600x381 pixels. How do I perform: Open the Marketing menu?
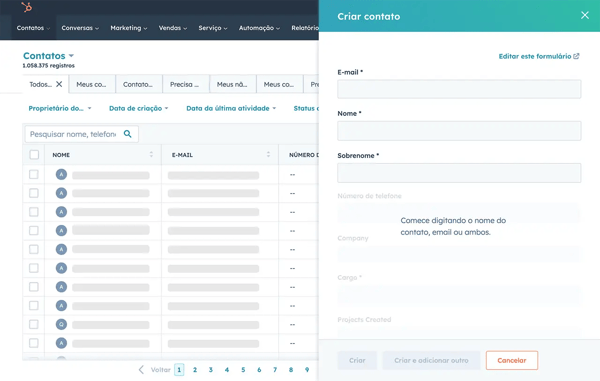pos(129,28)
